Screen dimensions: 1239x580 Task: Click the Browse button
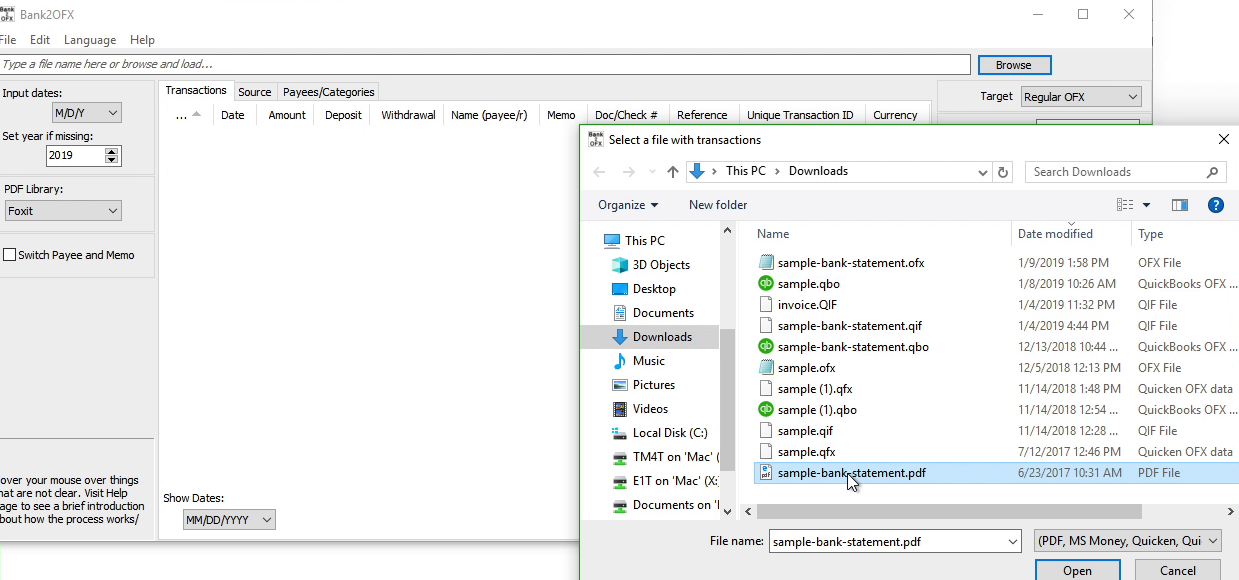(x=1013, y=65)
